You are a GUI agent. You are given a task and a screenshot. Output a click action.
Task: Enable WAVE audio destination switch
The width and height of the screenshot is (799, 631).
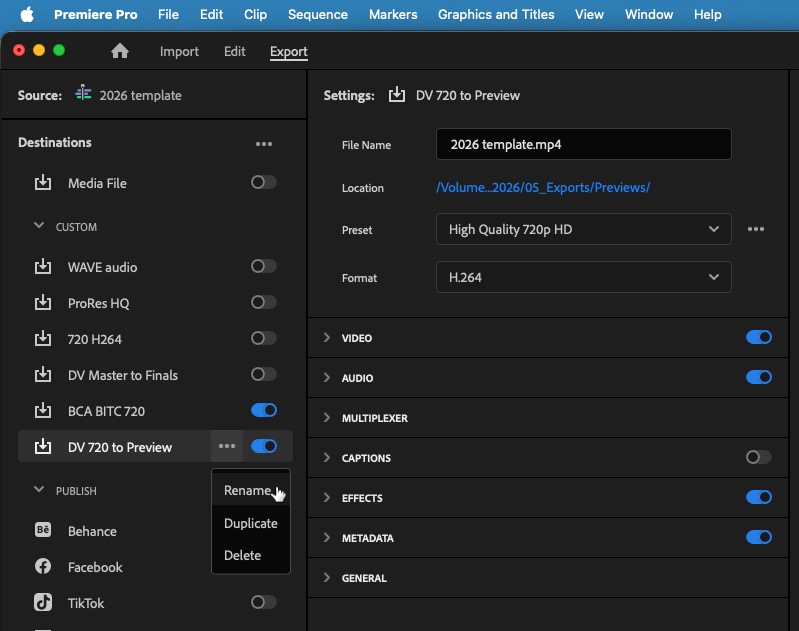[263, 266]
